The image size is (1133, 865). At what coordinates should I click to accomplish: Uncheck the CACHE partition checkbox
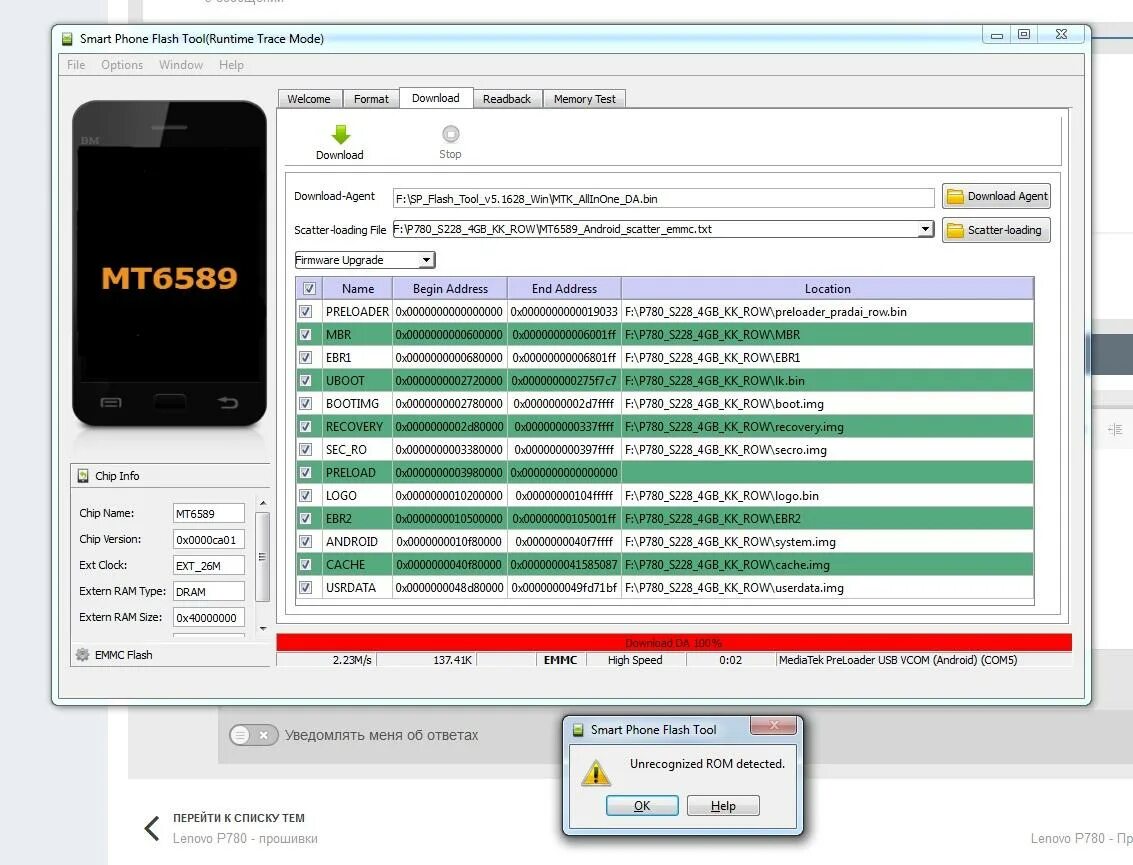306,564
